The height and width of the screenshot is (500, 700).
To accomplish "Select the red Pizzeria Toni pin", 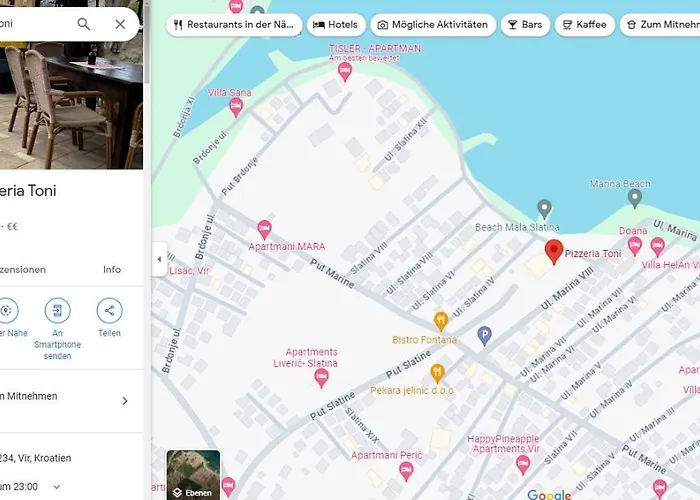I will pyautogui.click(x=554, y=251).
